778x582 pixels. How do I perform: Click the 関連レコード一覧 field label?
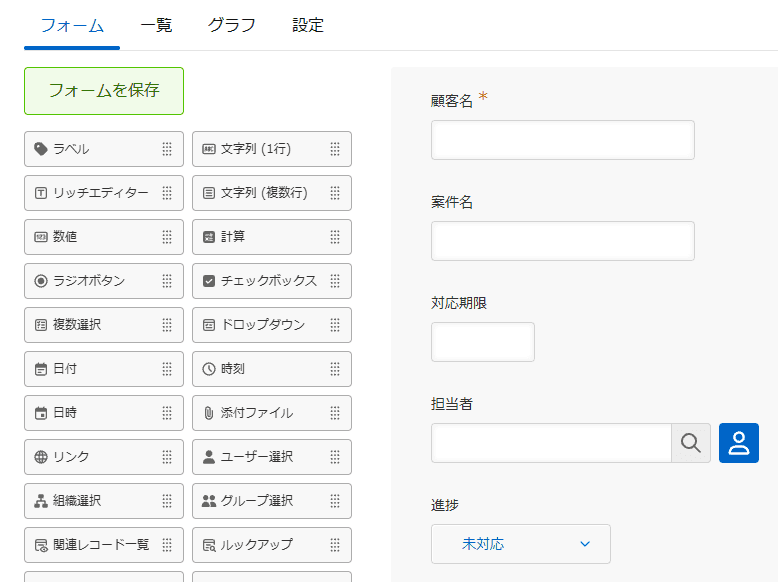coord(101,545)
